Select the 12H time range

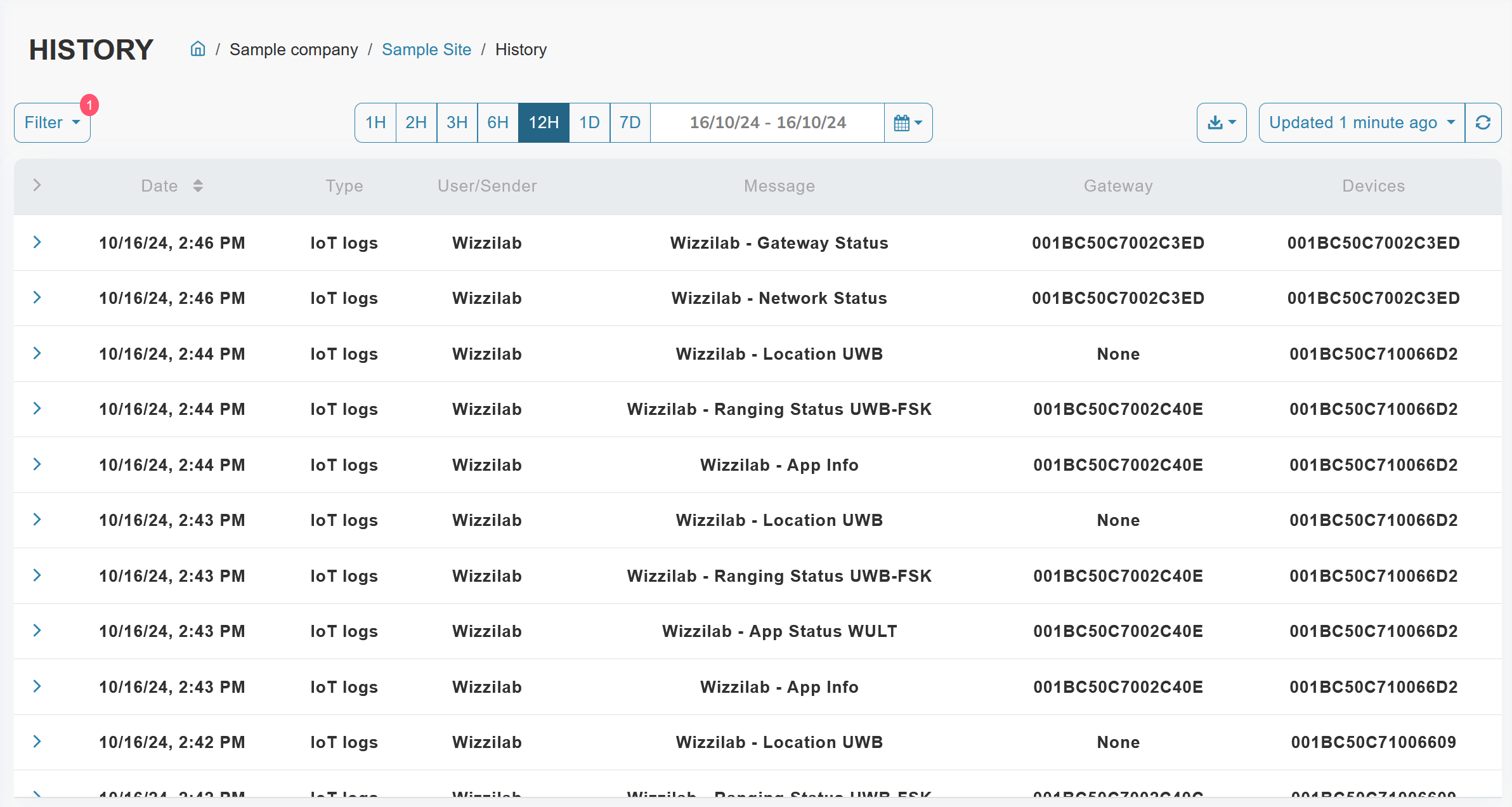click(544, 122)
